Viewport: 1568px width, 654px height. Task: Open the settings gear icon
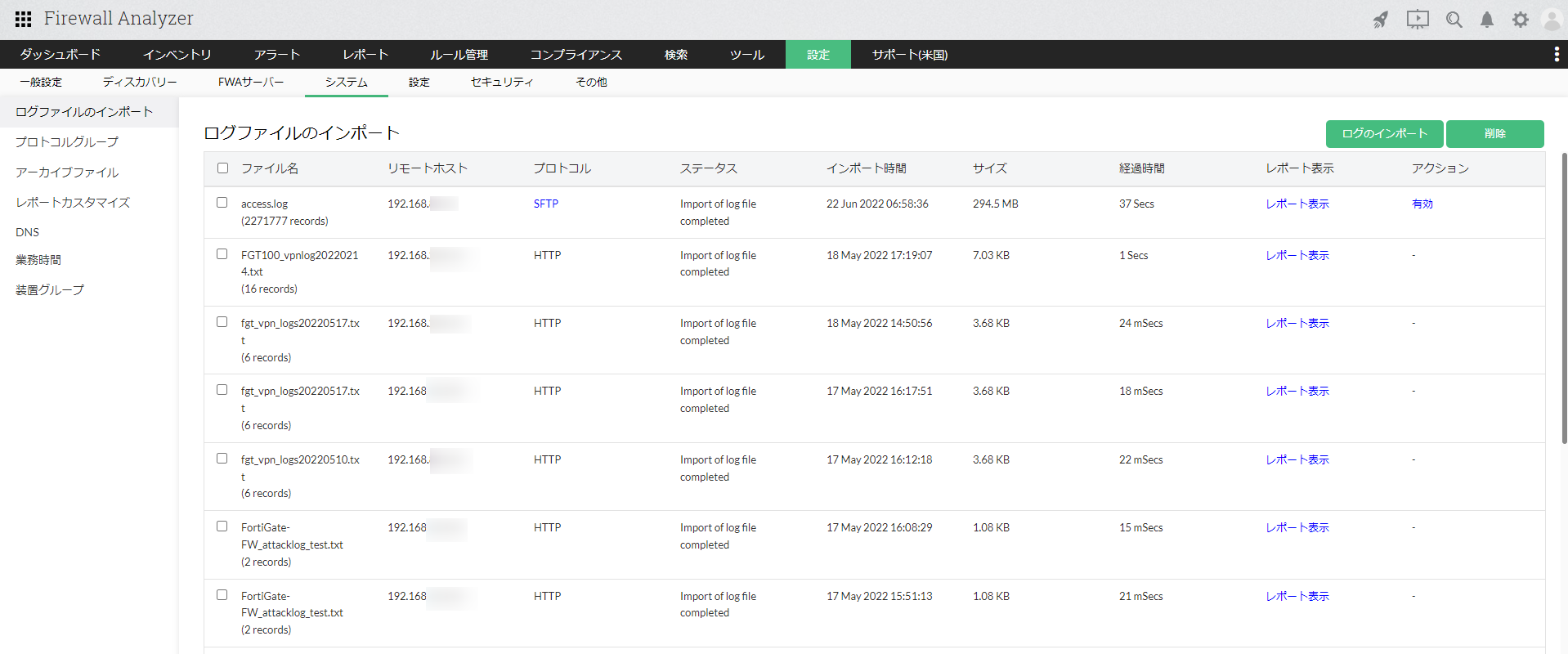[x=1520, y=20]
